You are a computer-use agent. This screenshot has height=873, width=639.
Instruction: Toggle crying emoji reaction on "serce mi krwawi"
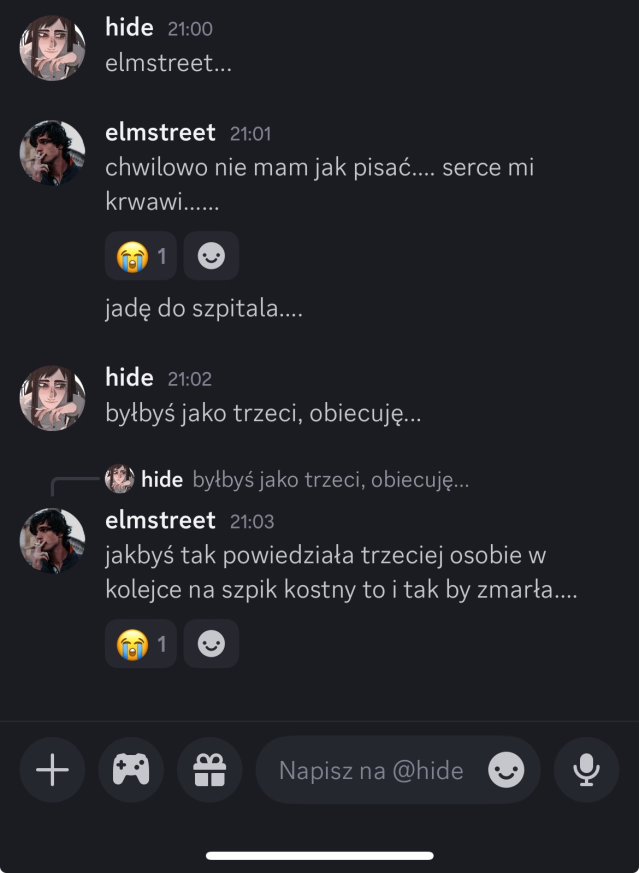(141, 256)
